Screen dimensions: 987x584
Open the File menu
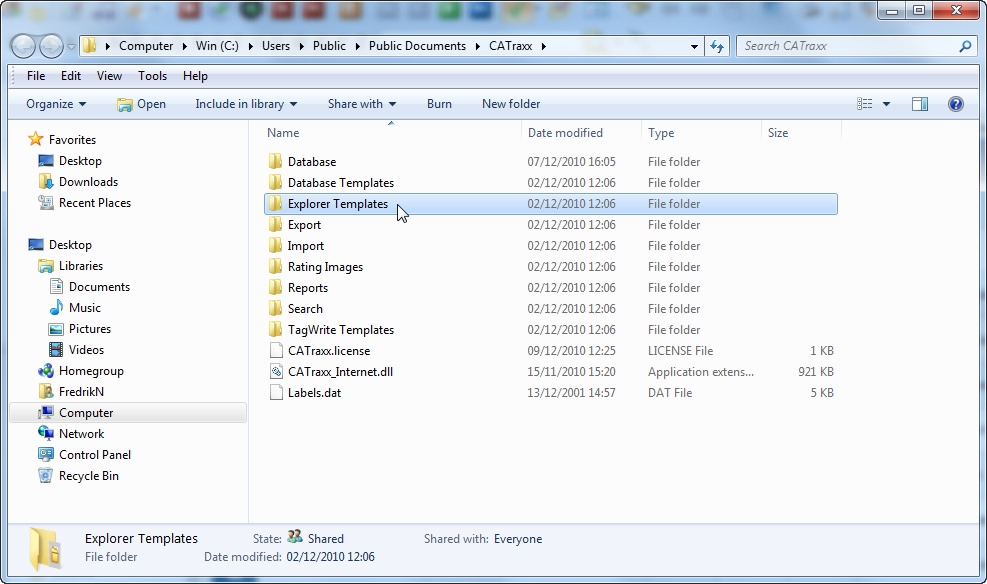point(36,76)
